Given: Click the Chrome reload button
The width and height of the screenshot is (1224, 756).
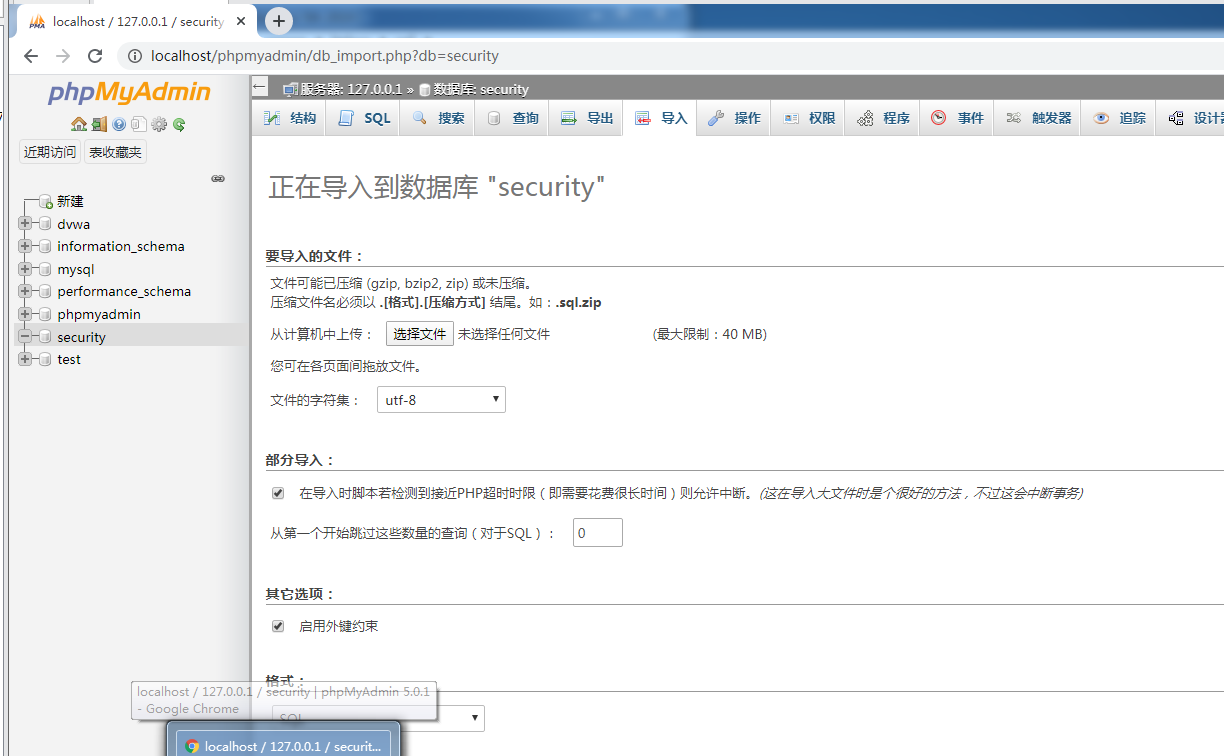Looking at the screenshot, I should pos(95,56).
